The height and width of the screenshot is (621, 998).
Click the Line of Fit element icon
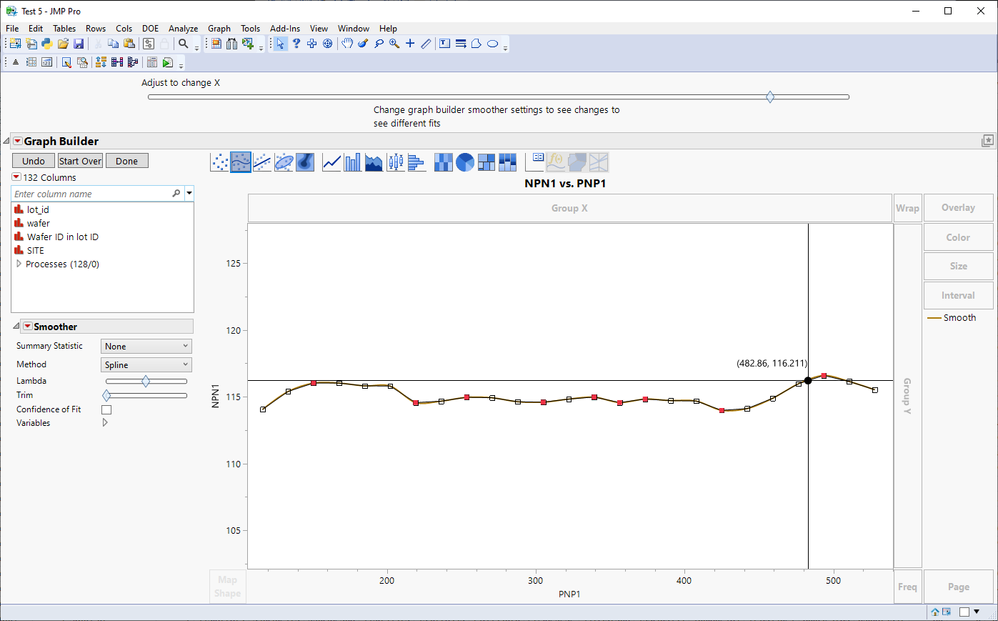(262, 162)
